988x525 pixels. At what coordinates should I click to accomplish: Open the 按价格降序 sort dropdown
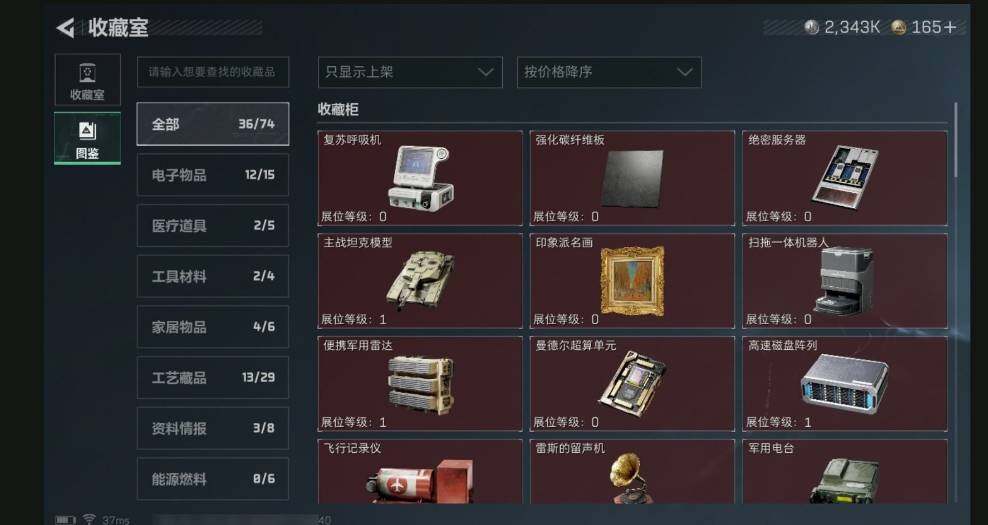pos(609,72)
